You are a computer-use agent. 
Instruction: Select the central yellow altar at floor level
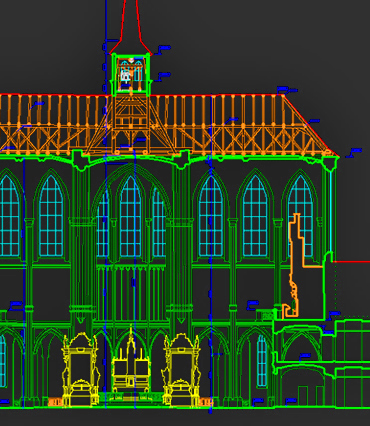click(x=131, y=362)
